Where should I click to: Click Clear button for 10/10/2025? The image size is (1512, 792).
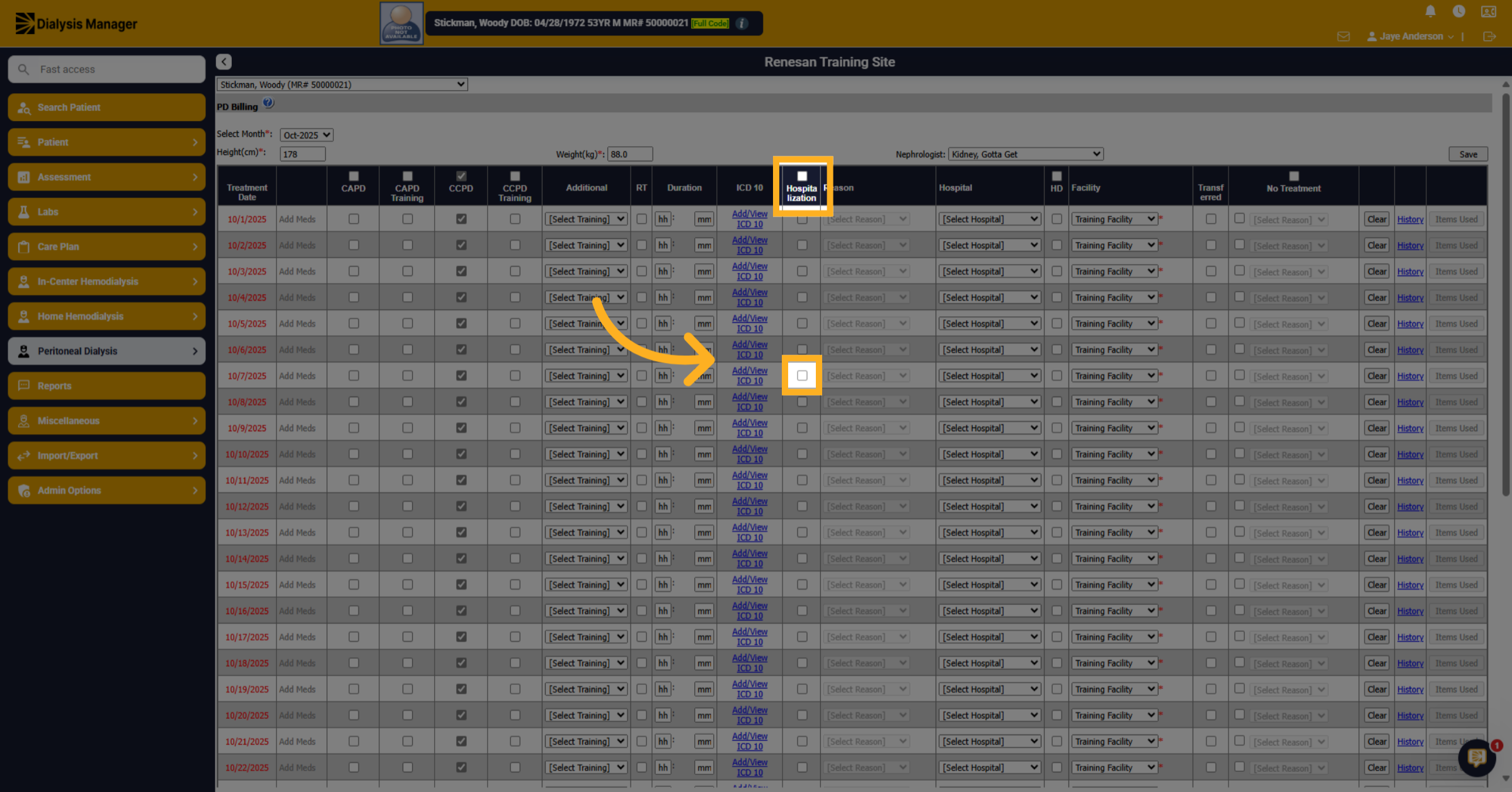pyautogui.click(x=1377, y=454)
